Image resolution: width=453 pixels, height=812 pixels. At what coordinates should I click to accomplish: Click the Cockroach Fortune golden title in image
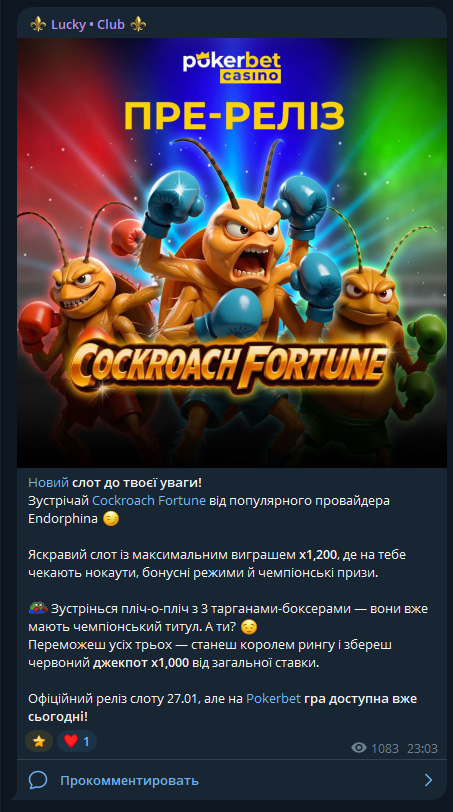tap(228, 363)
